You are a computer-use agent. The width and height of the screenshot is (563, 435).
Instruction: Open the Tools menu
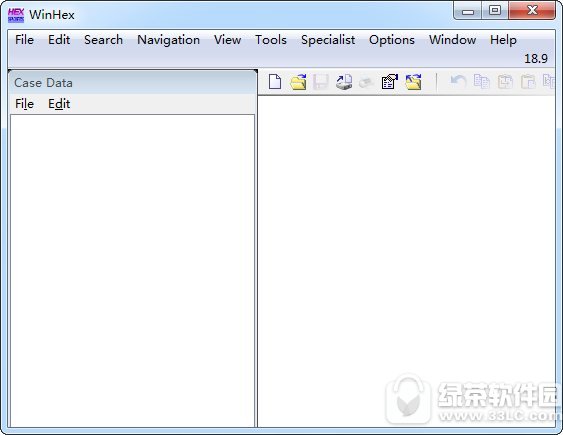[271, 40]
